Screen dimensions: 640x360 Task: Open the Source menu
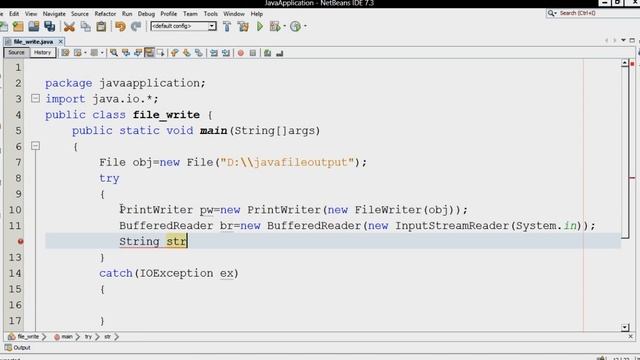(80, 13)
